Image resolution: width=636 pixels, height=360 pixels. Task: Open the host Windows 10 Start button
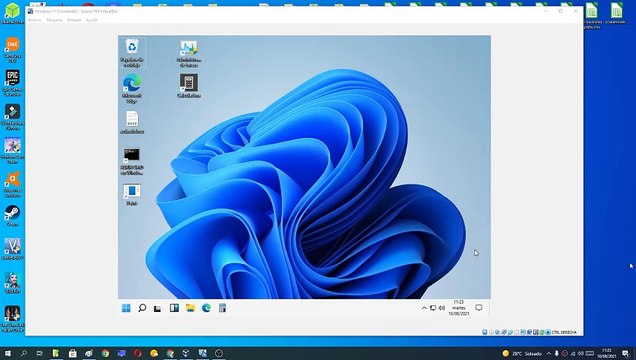(x=7, y=354)
